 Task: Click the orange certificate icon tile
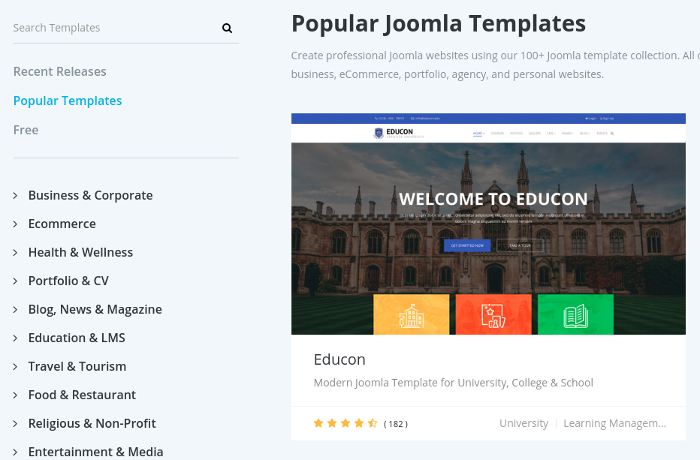click(493, 314)
